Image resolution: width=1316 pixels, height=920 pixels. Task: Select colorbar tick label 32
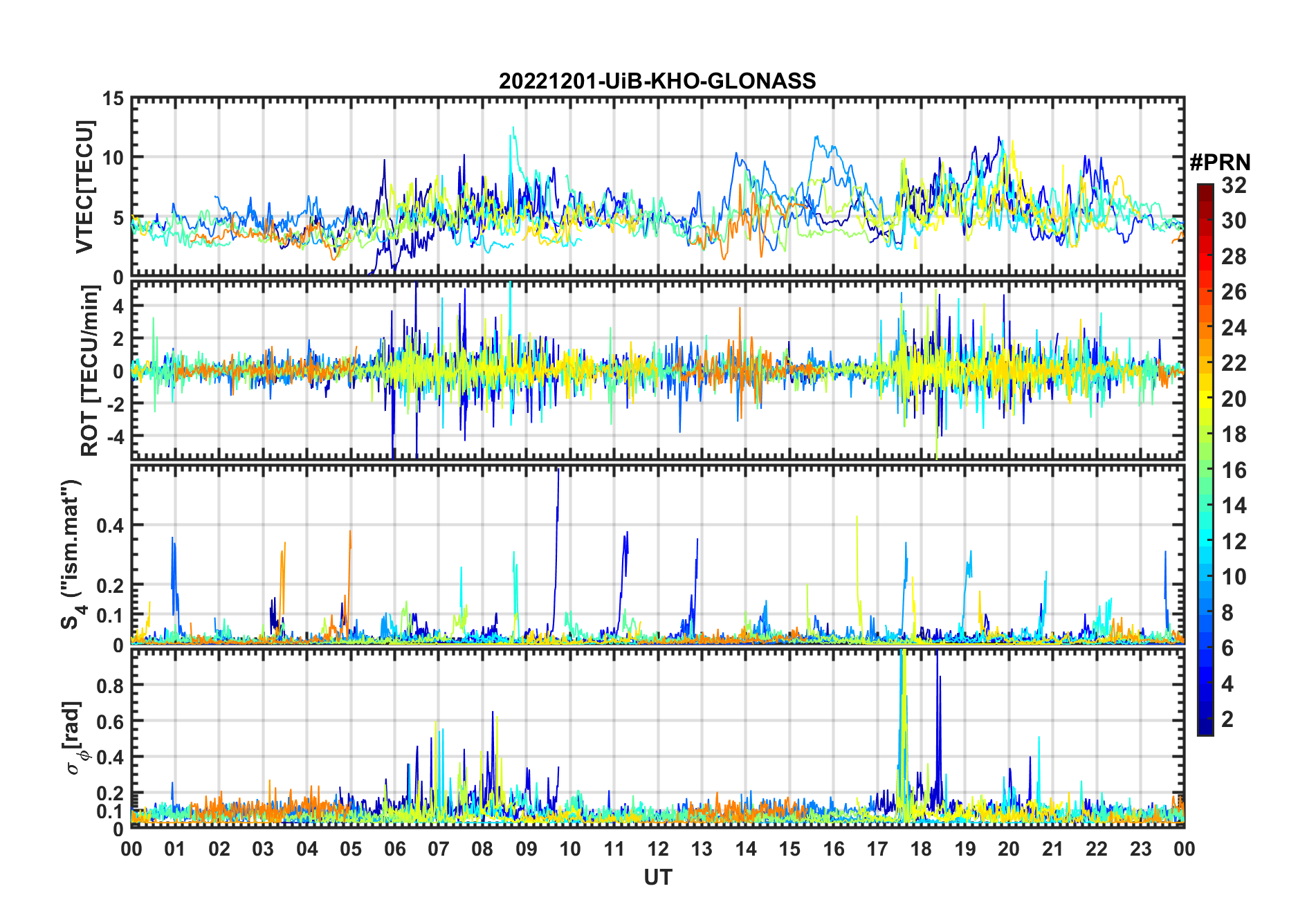pos(1234,185)
